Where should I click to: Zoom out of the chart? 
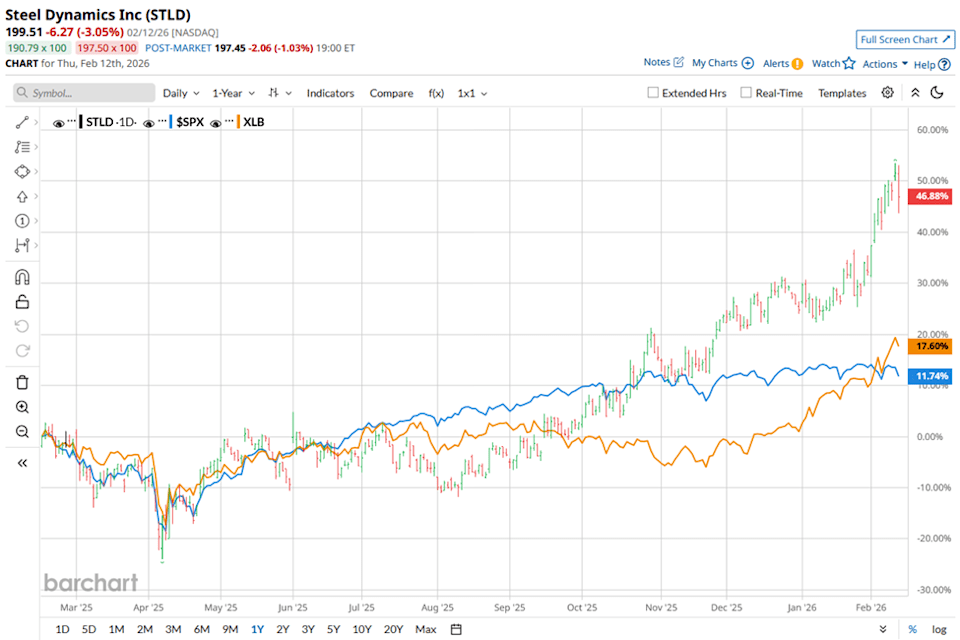point(22,432)
